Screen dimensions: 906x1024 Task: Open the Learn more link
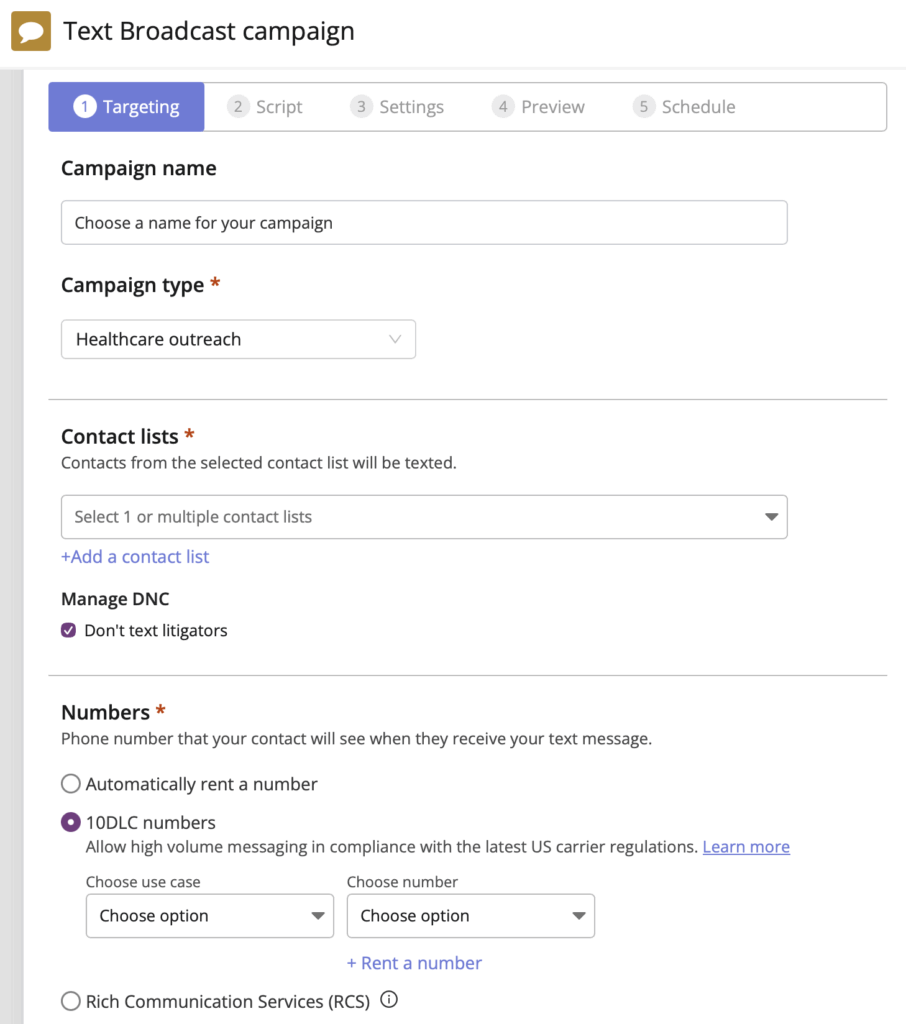(x=746, y=846)
